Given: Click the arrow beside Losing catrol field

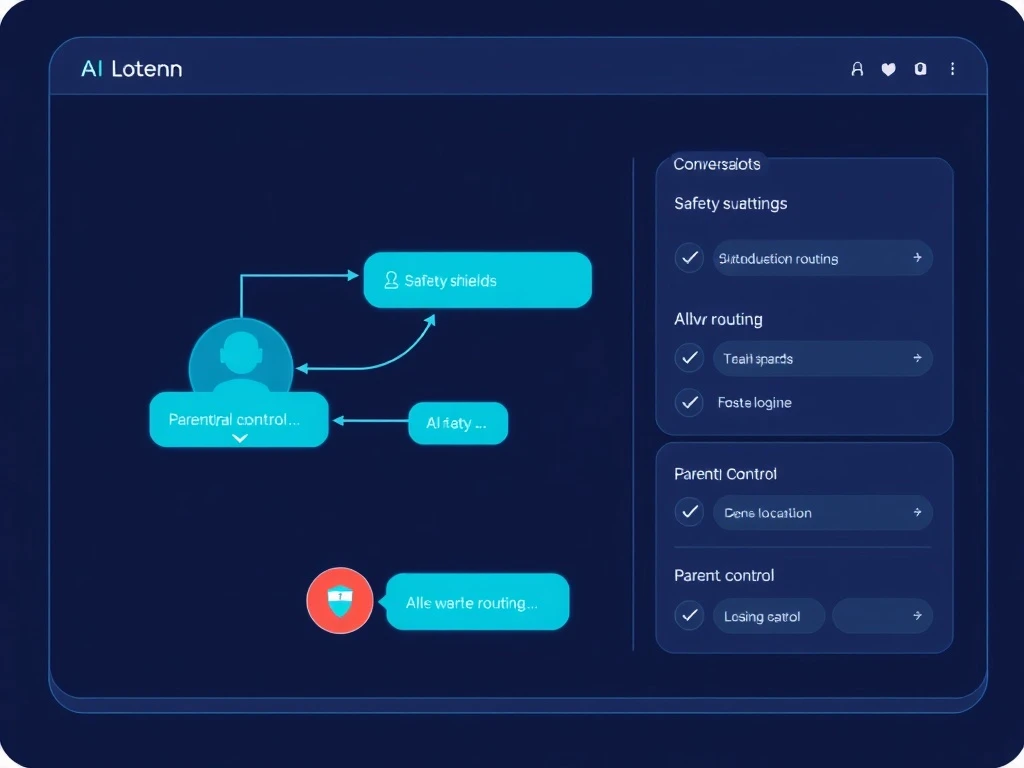Looking at the screenshot, I should [x=917, y=615].
